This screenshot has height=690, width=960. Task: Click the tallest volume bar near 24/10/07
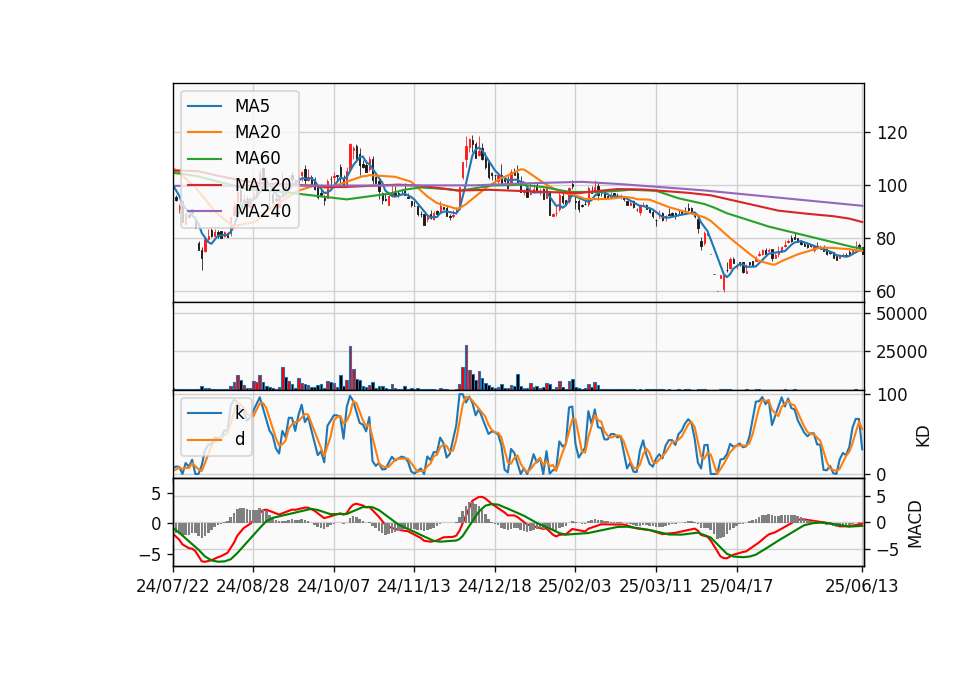point(351,368)
